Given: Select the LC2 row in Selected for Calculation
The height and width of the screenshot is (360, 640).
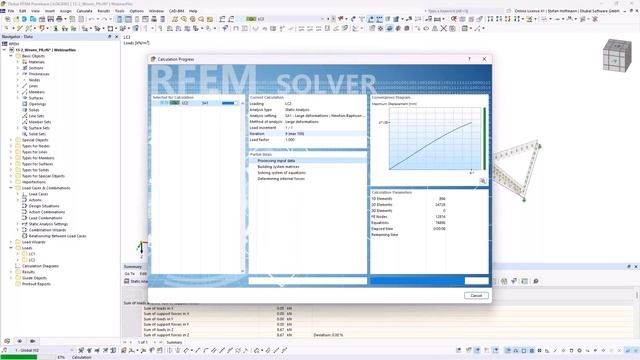Looking at the screenshot, I should point(196,103).
